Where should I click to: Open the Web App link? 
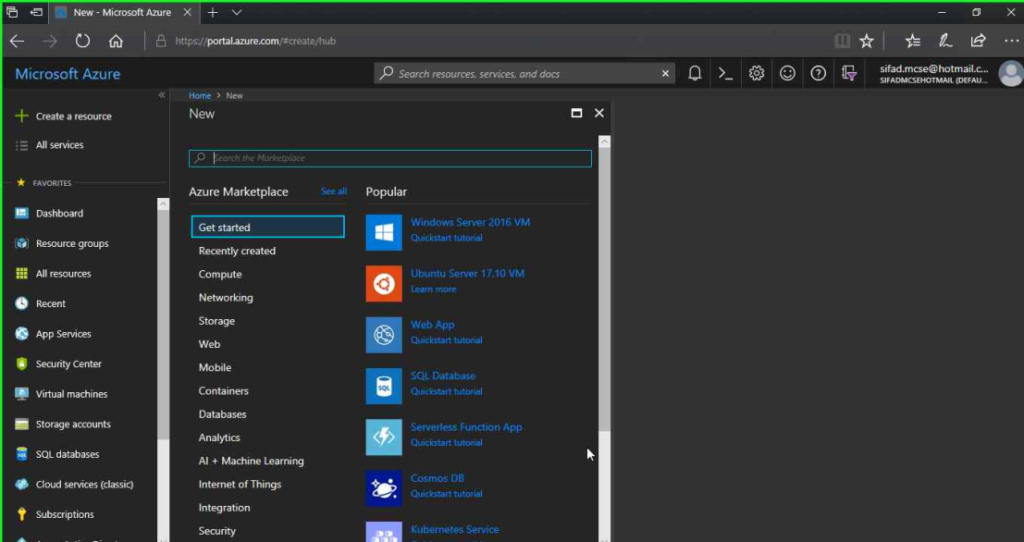coord(432,325)
